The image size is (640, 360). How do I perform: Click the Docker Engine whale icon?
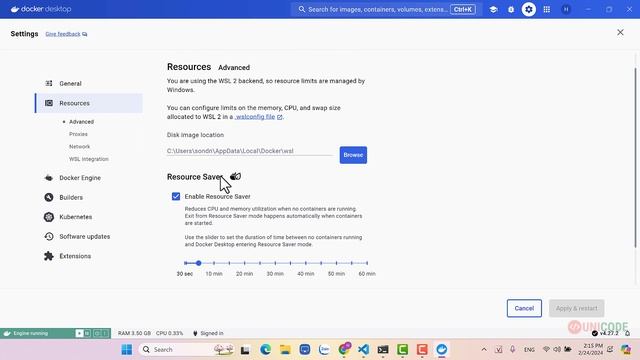(49, 178)
